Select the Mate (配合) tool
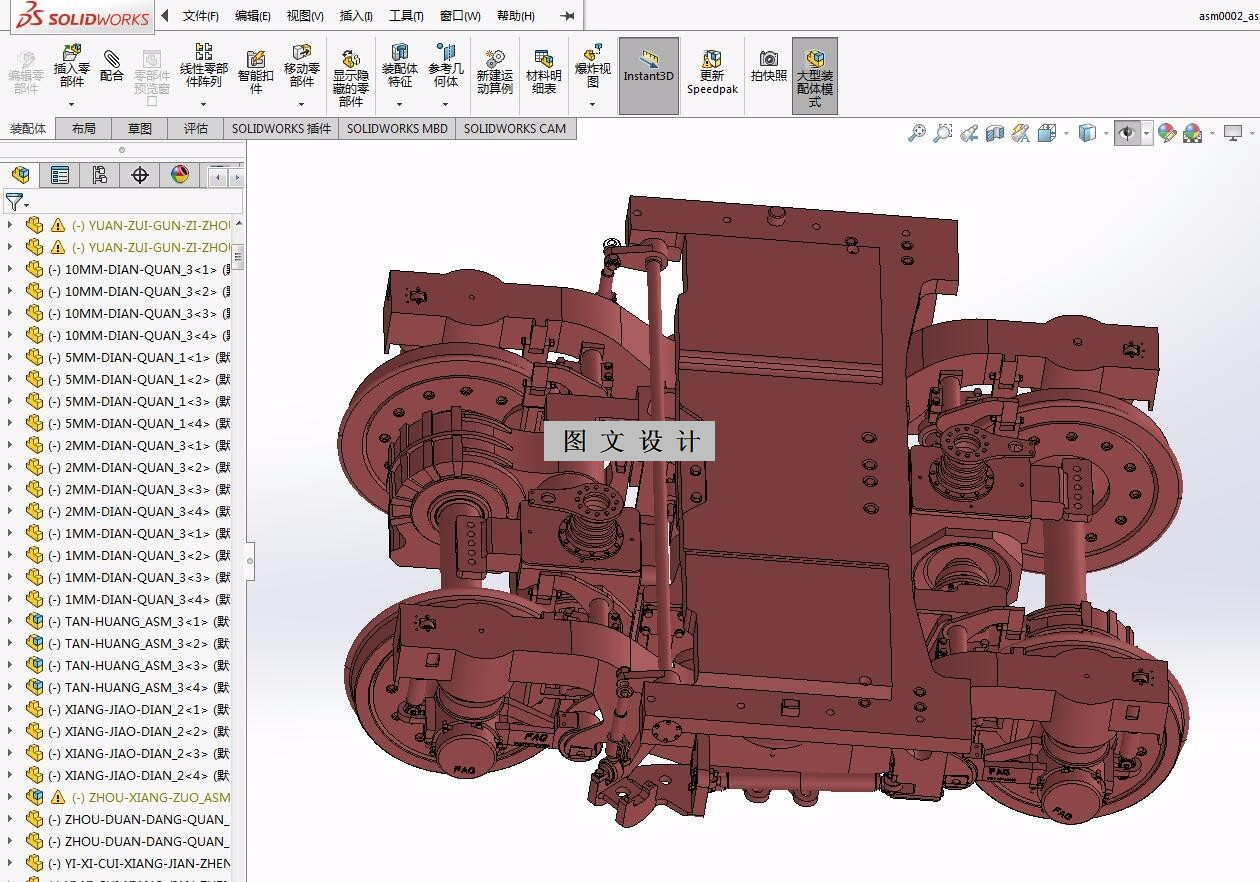Screen dimensions: 1260x882 pyautogui.click(x=112, y=65)
